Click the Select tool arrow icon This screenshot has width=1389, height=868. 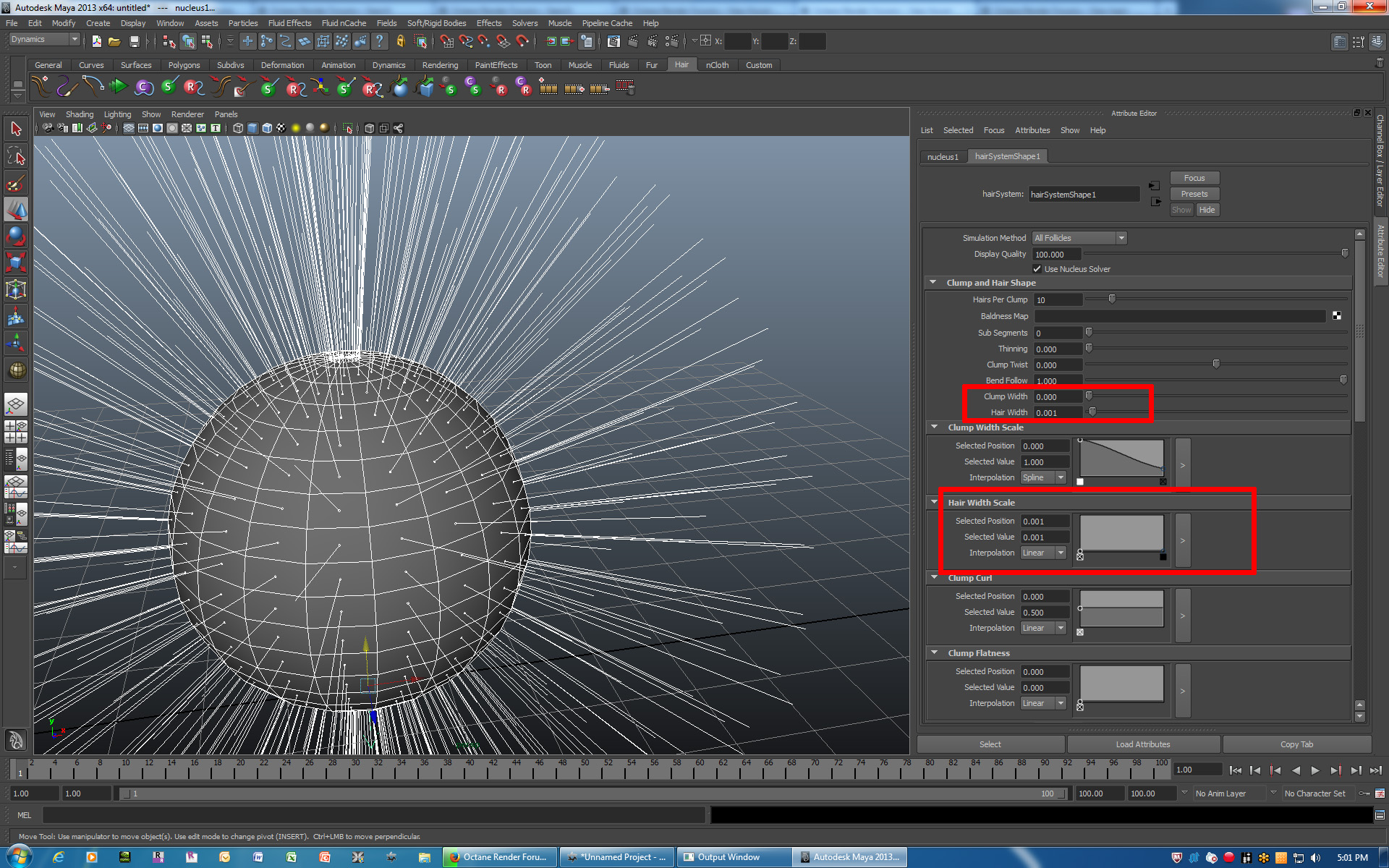[16, 129]
